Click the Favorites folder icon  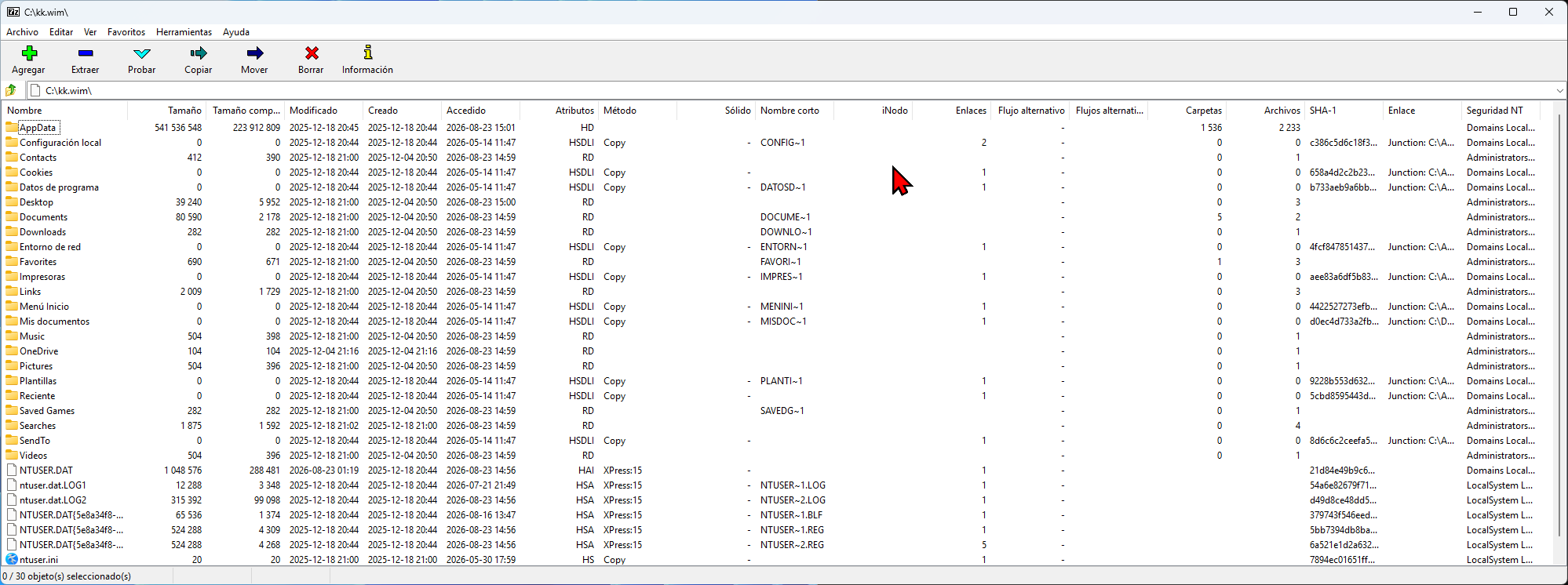click(12, 261)
